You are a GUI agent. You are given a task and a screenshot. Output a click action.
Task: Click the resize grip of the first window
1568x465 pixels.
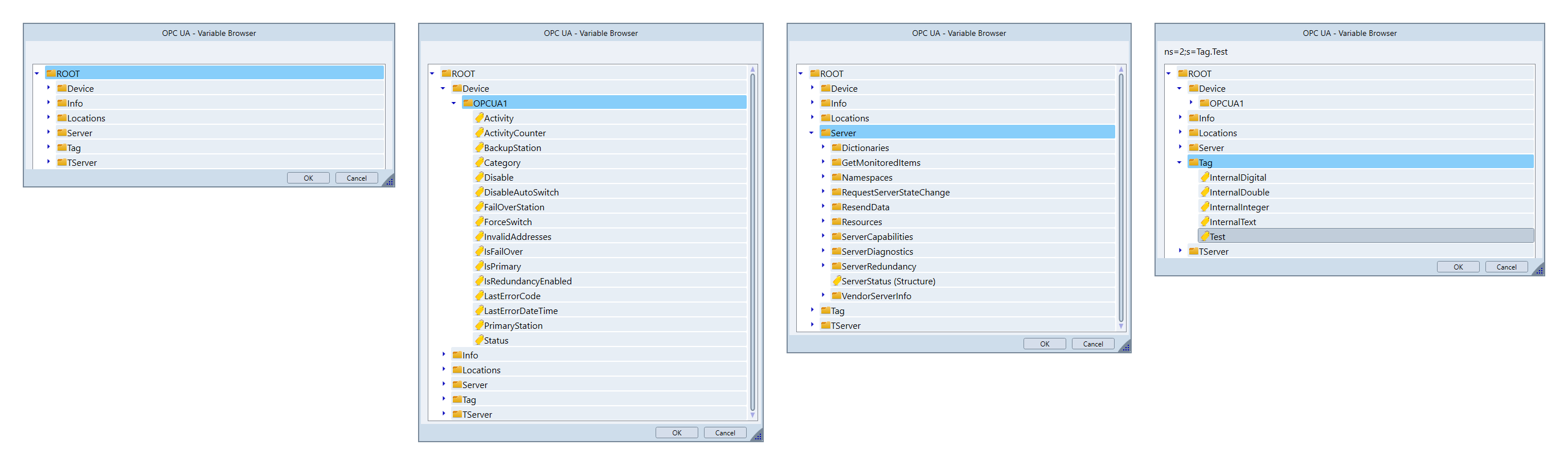(389, 181)
